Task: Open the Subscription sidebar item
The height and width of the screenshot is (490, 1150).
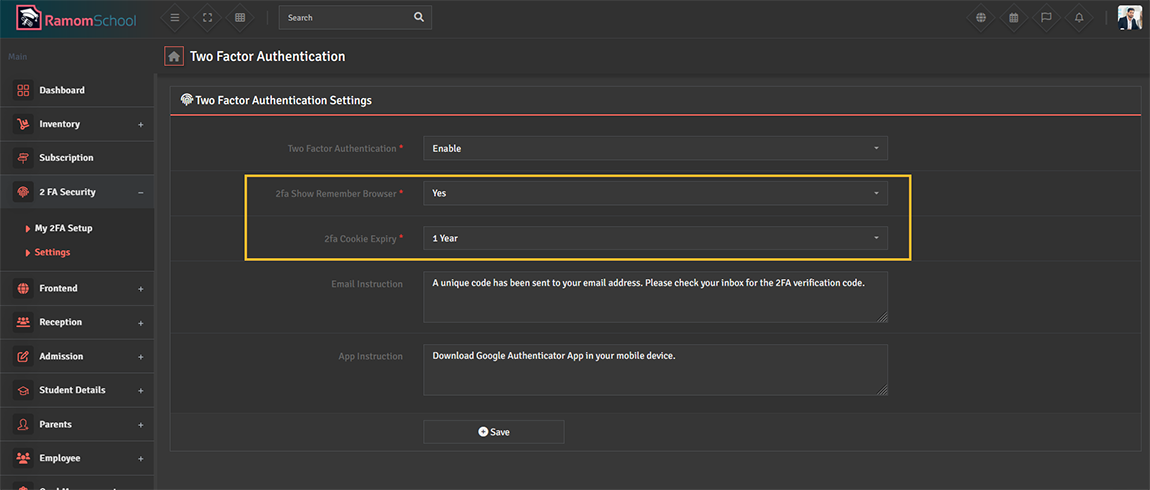Action: click(x=66, y=158)
